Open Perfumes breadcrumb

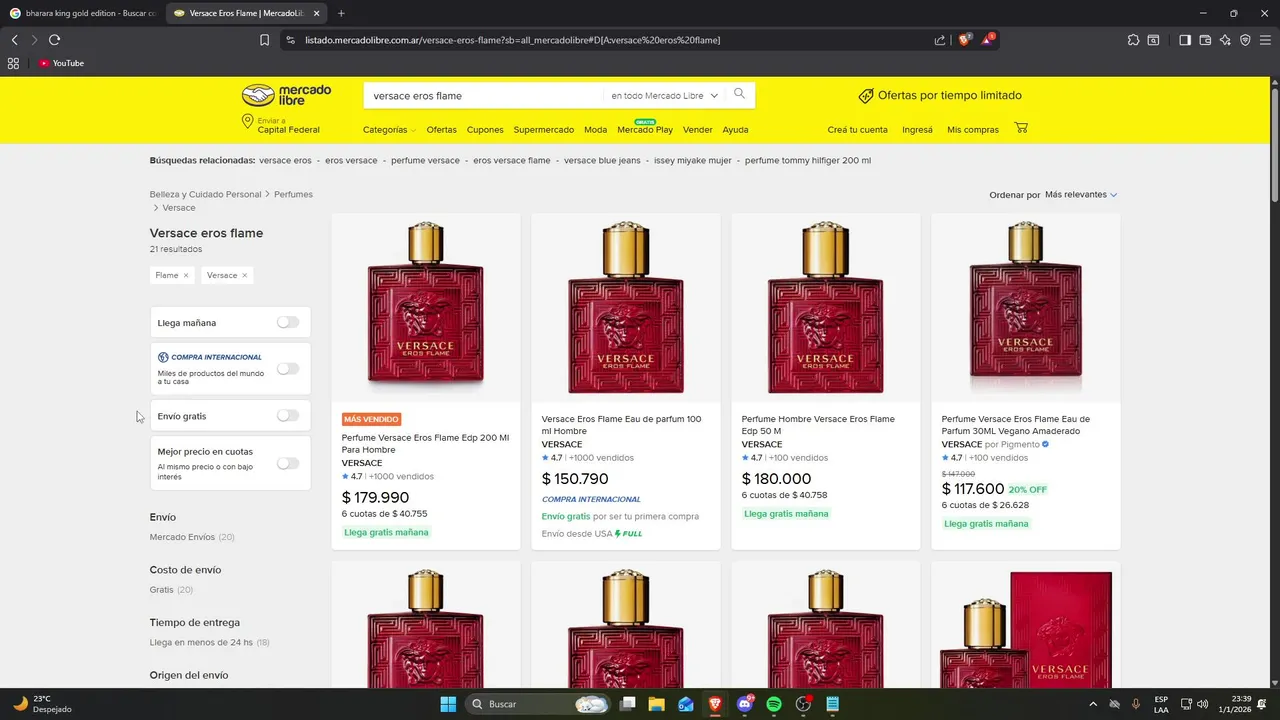[x=293, y=194]
